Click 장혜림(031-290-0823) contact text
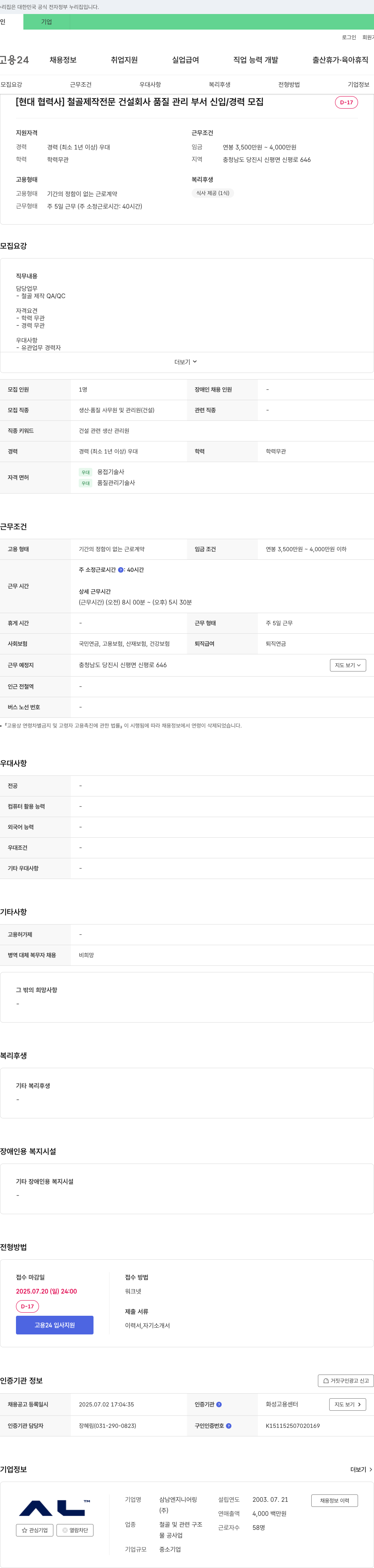Screen dimensions: 374x1568 click(x=107, y=1426)
